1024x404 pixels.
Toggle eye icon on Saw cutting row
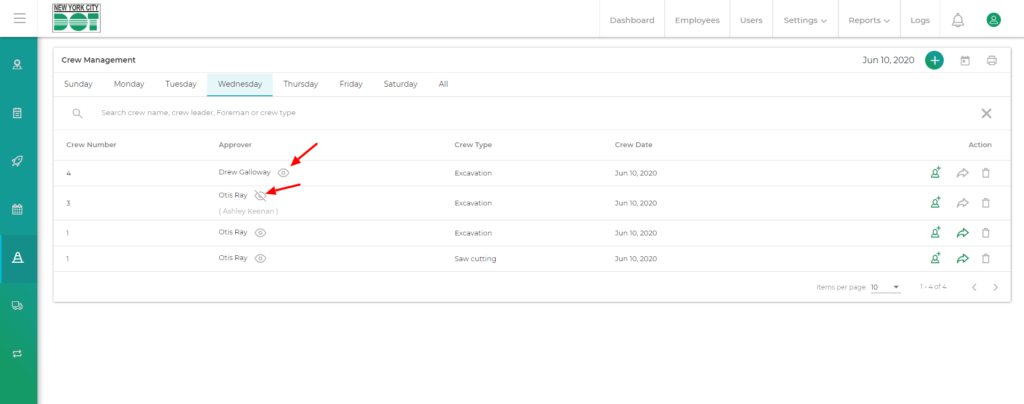point(260,258)
